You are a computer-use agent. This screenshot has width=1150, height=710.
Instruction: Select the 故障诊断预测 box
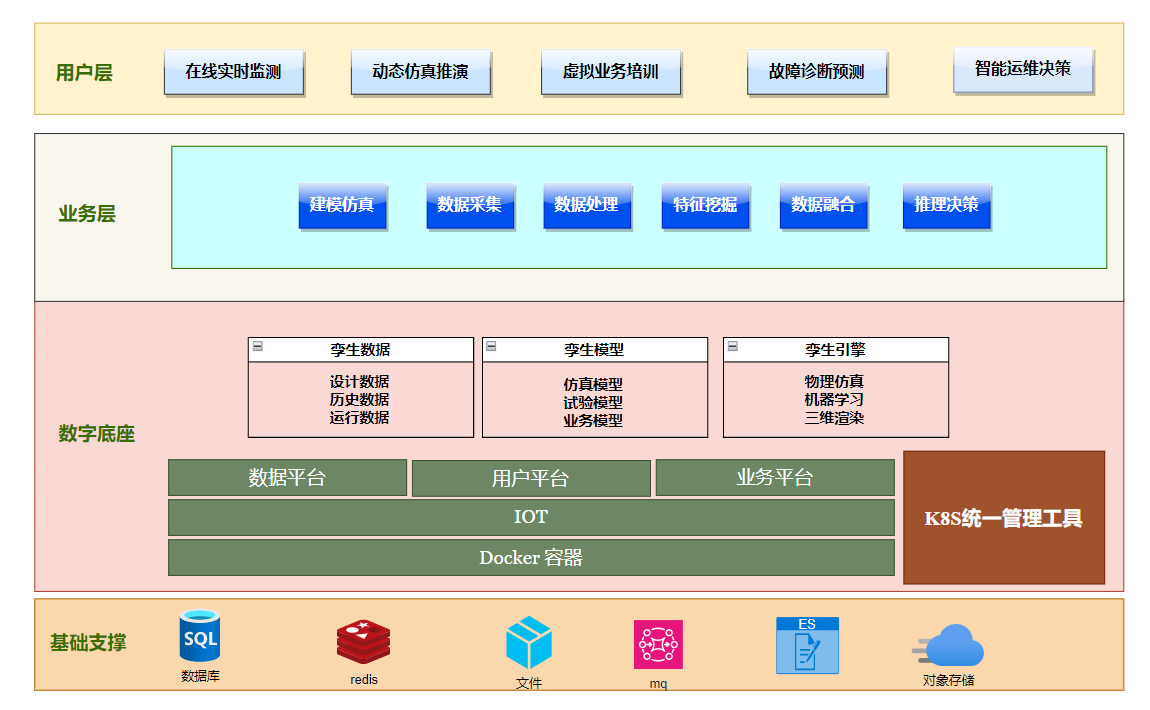(x=817, y=72)
